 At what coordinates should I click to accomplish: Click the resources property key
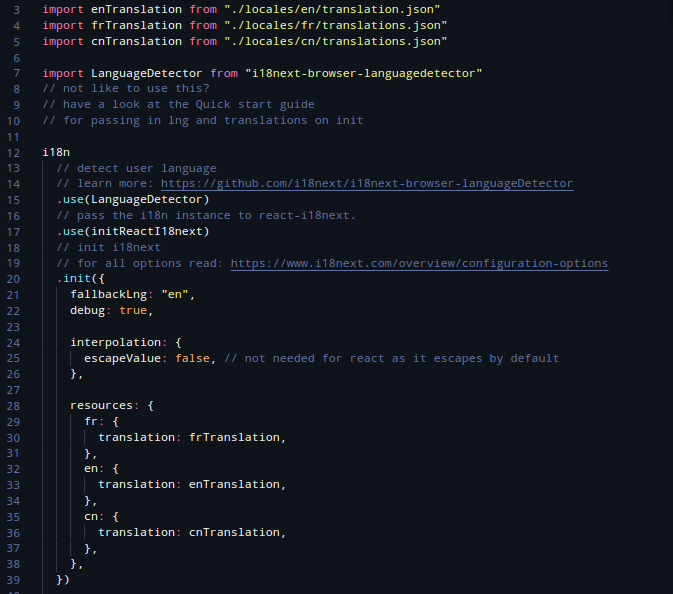tap(102, 406)
